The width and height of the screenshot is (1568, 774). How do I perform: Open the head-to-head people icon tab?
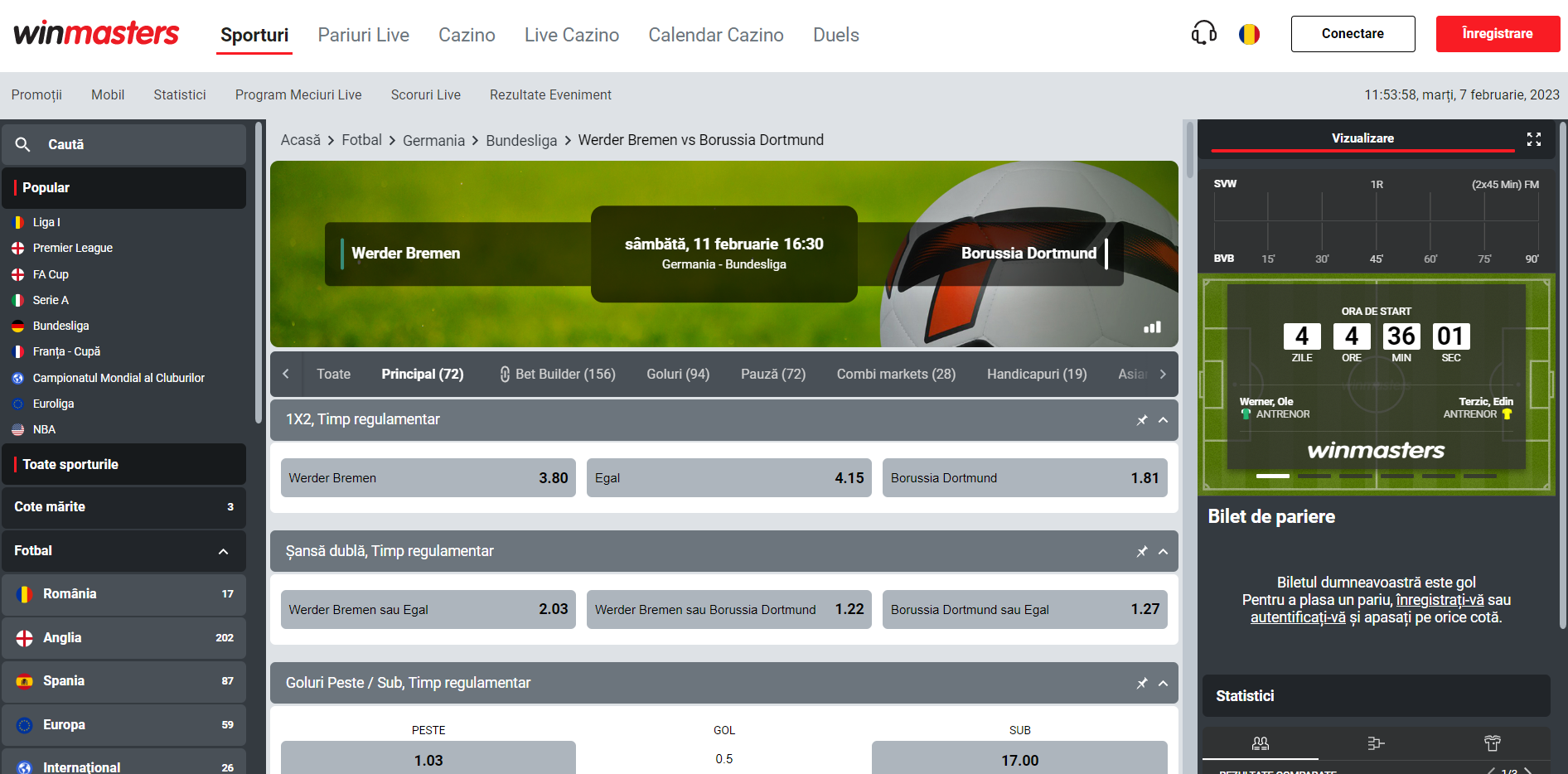click(x=1261, y=743)
